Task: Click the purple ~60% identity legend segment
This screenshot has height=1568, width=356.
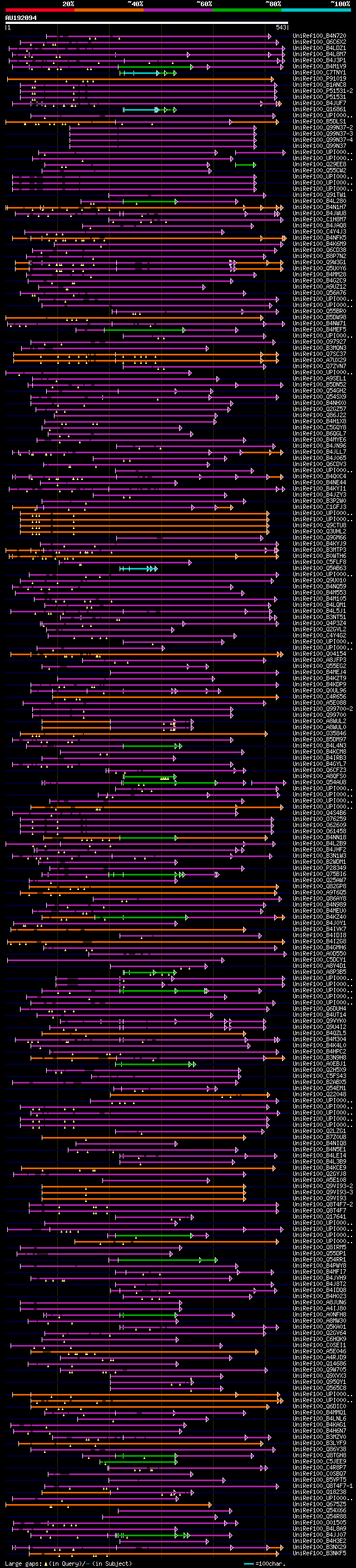Action: point(179,10)
